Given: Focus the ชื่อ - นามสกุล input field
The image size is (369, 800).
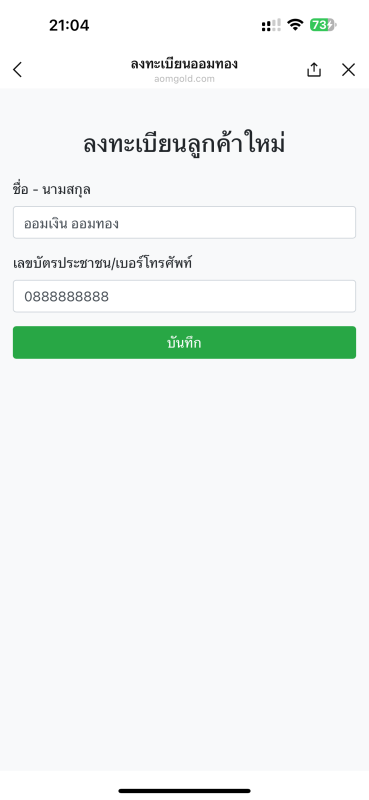Looking at the screenshot, I should pyautogui.click(x=184, y=222).
